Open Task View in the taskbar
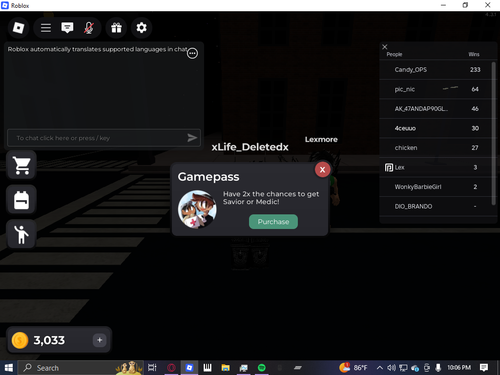The width and height of the screenshot is (500, 375). pyautogui.click(x=152, y=368)
